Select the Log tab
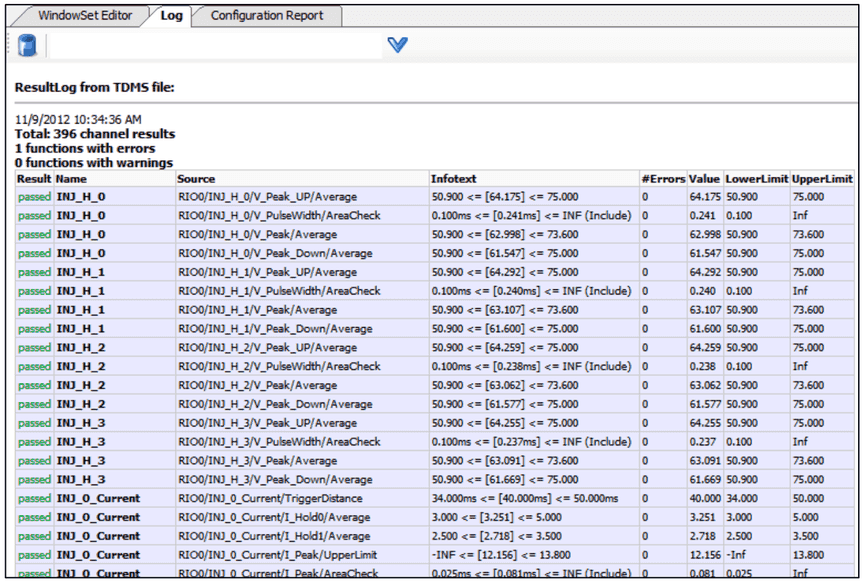This screenshot has height=582, width=864. click(171, 15)
